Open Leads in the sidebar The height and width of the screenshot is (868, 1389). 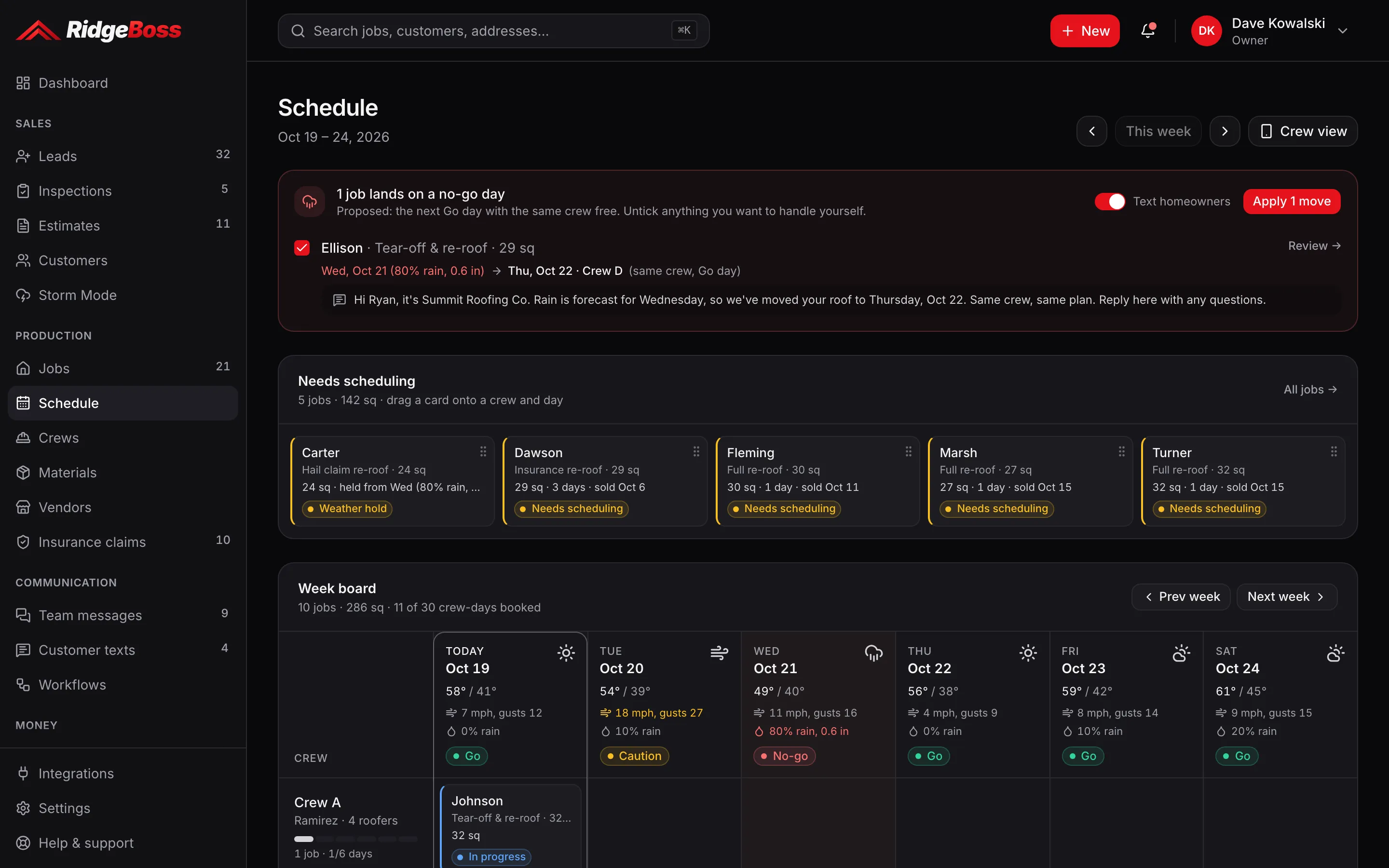pos(123,156)
